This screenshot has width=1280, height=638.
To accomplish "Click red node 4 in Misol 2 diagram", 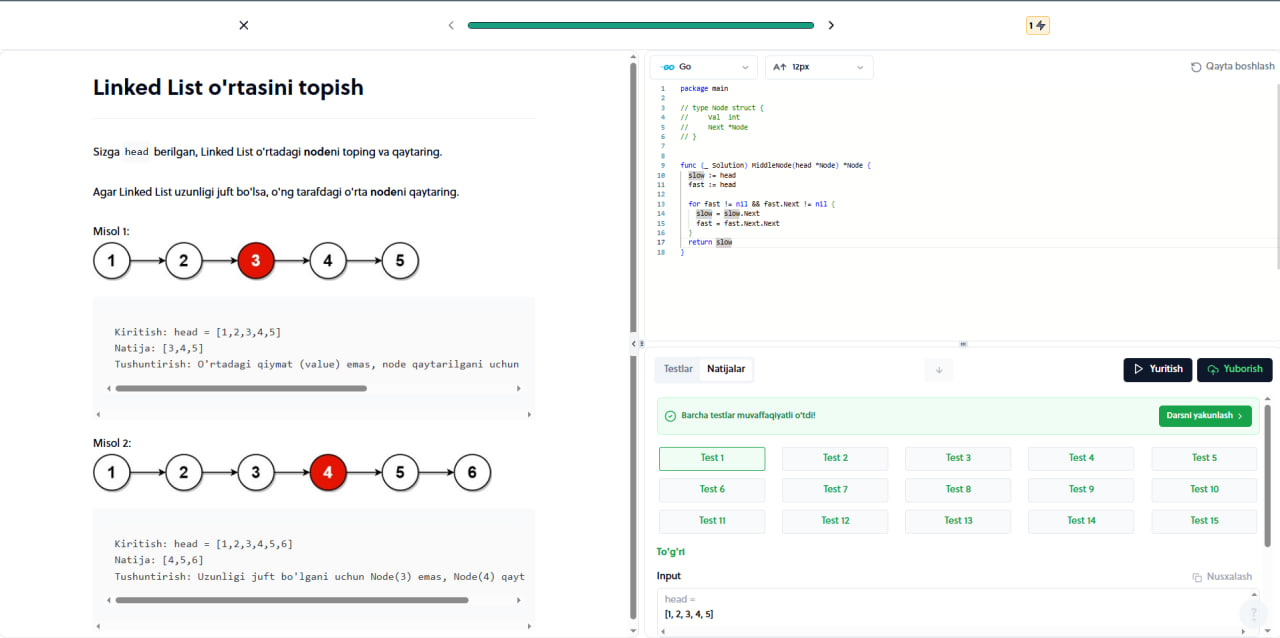I will click(x=328, y=472).
